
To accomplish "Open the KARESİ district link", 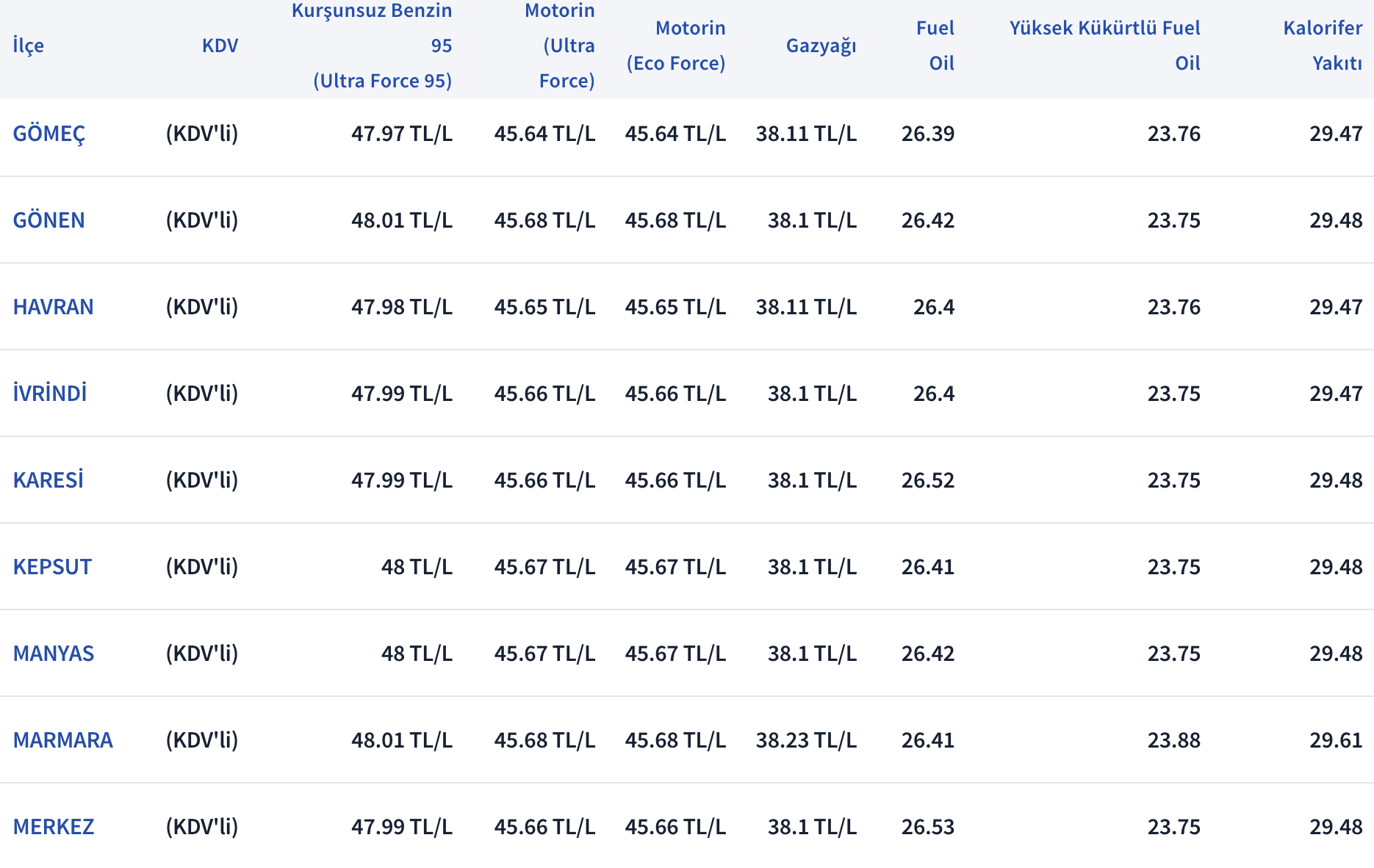I will pos(48,480).
